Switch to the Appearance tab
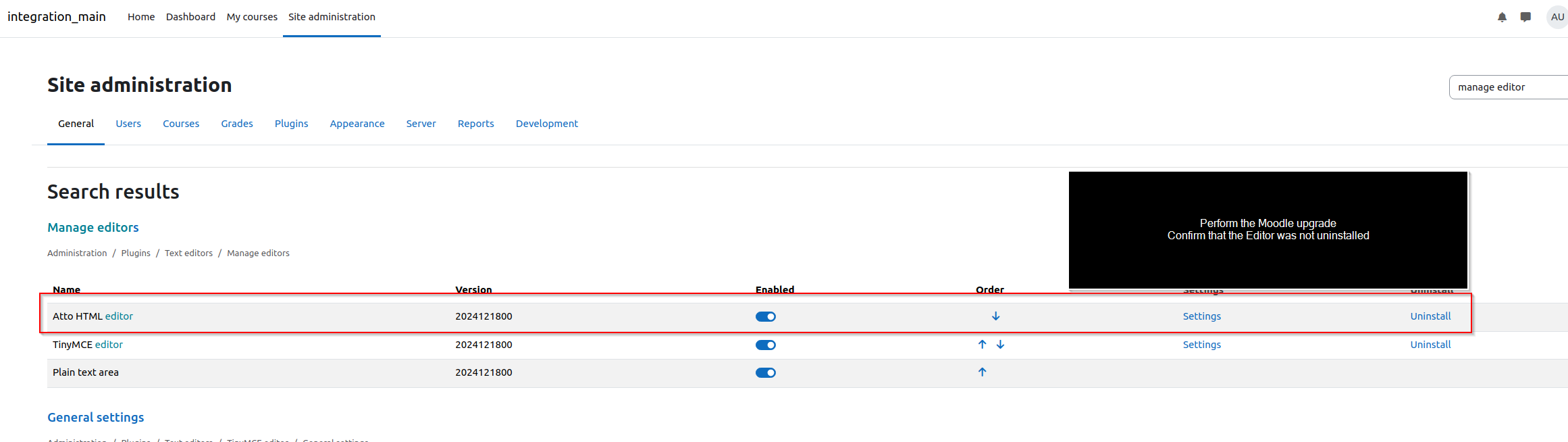Image resolution: width=1568 pixels, height=442 pixels. pos(357,124)
